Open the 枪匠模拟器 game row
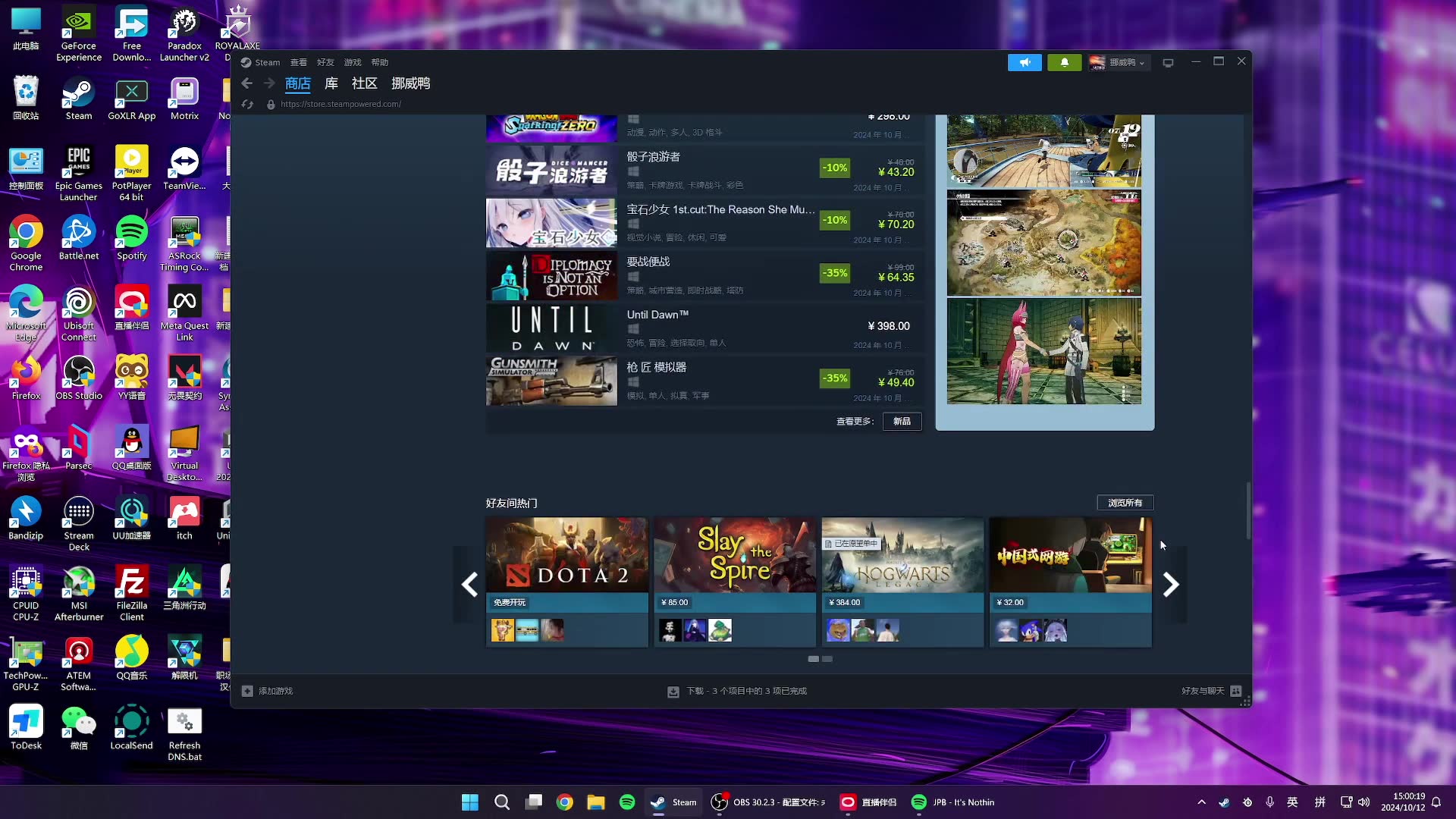Screen dimensions: 1456x819 point(705,381)
